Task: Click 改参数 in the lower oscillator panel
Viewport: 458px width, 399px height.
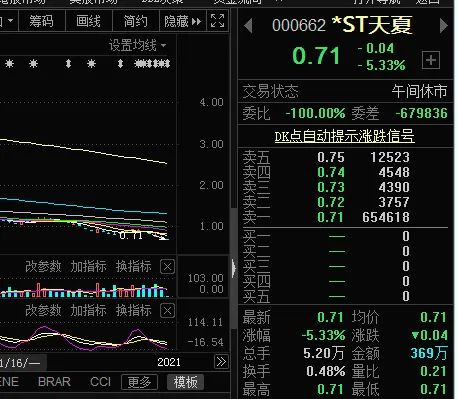Action: (43, 310)
